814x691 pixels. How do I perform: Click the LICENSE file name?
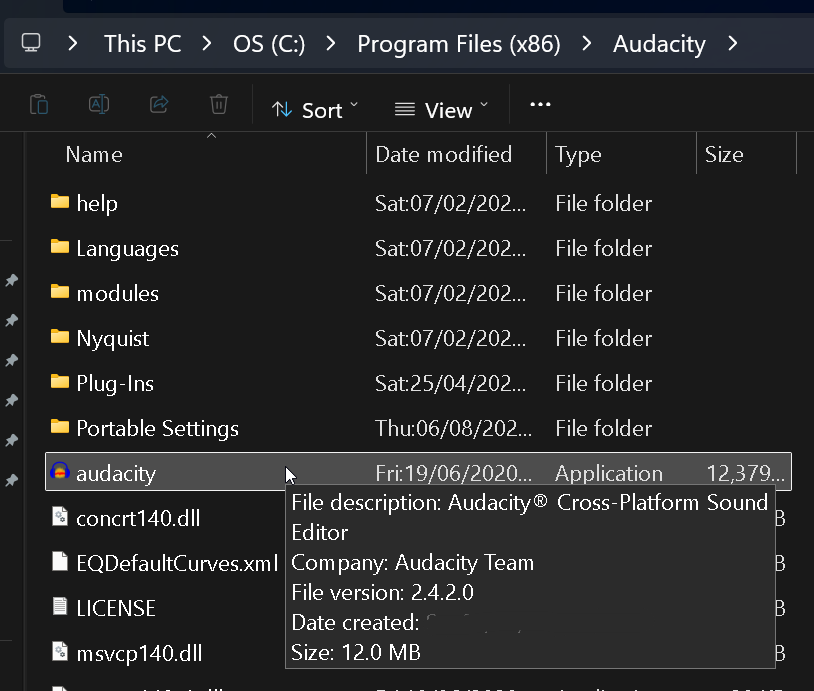[x=116, y=608]
